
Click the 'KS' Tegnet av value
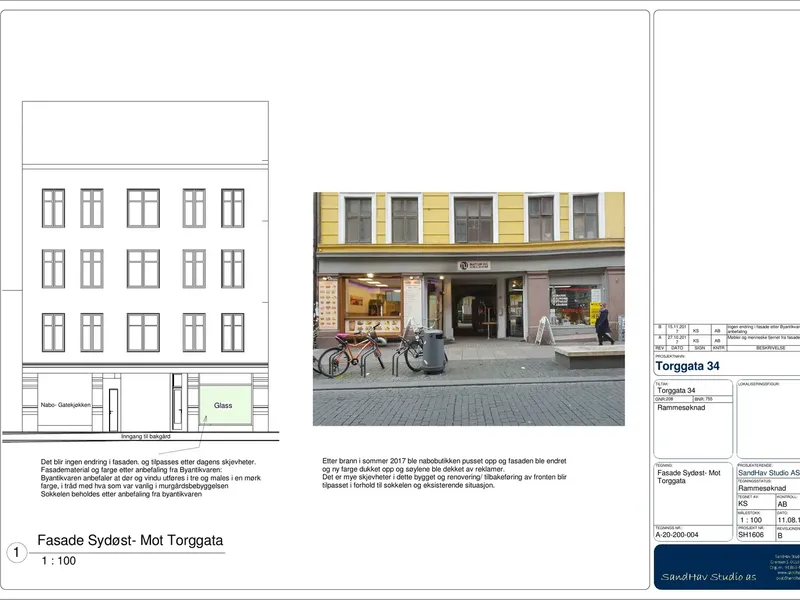(743, 504)
